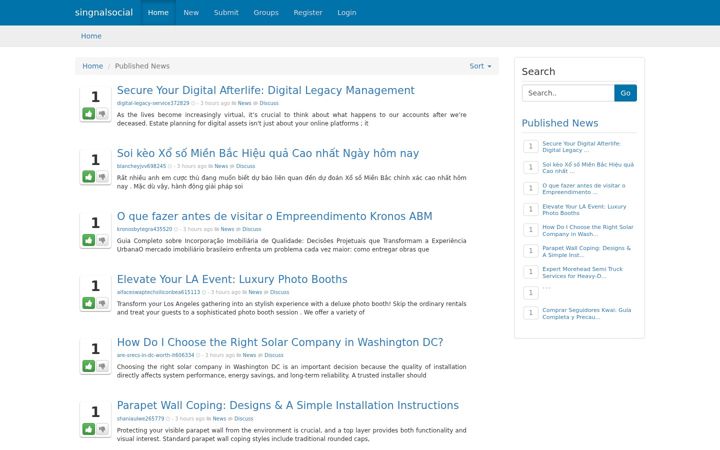The height and width of the screenshot is (450, 720).
Task: Click Home link in grey sub-header bar
Action: [91, 36]
